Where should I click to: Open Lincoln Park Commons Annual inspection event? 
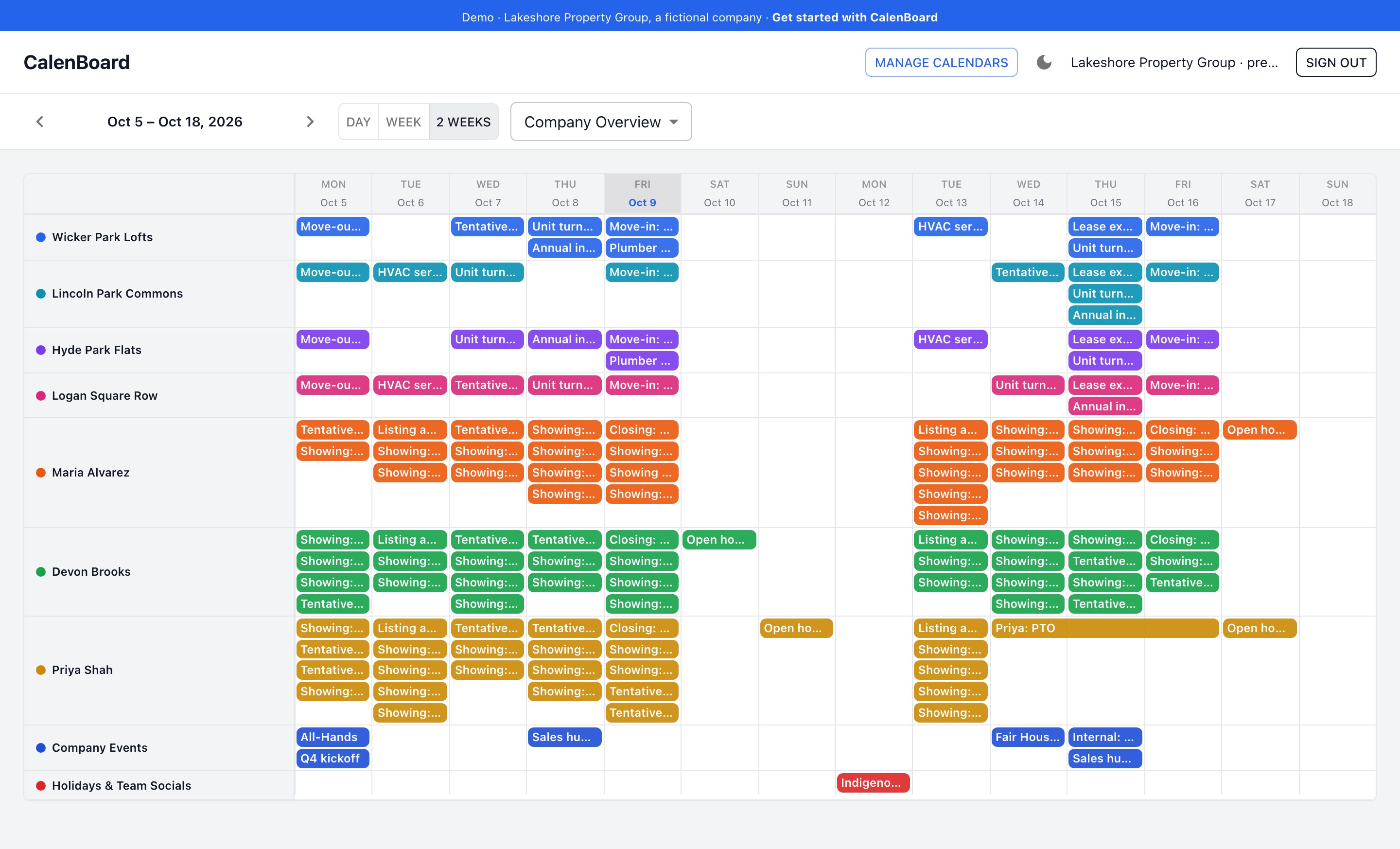point(1105,315)
